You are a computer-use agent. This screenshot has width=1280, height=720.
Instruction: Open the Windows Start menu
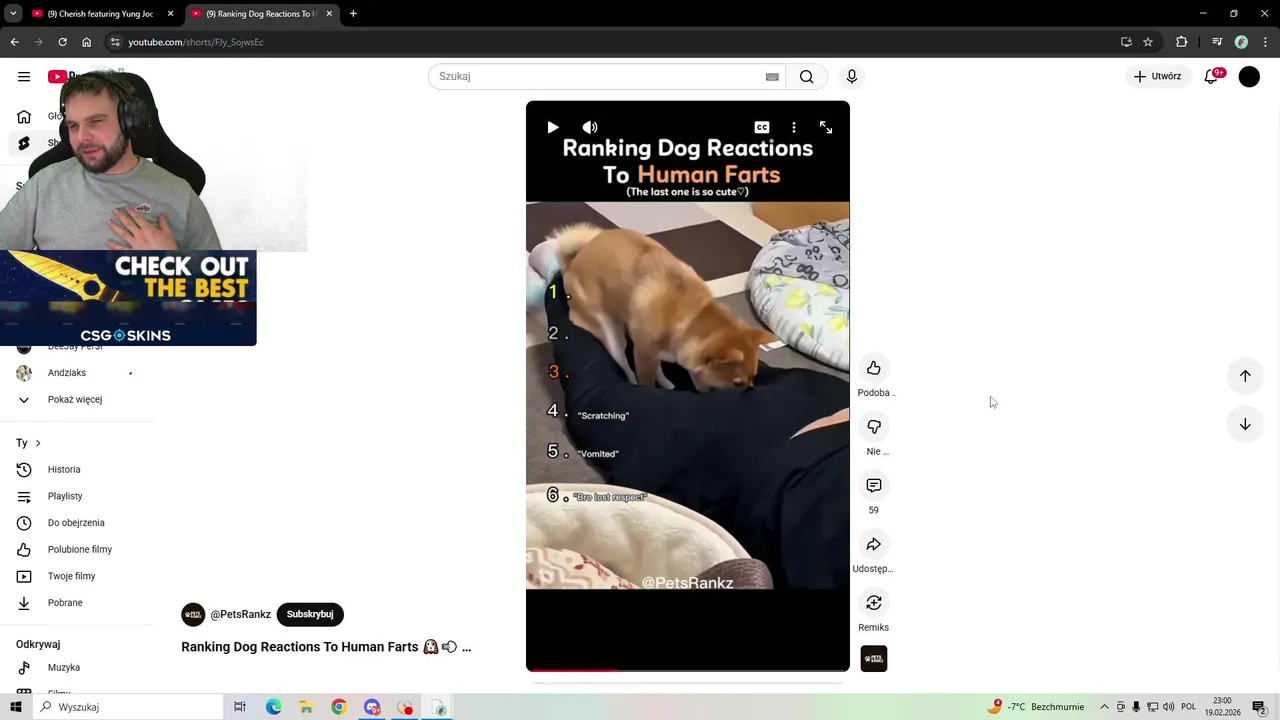tap(15, 707)
